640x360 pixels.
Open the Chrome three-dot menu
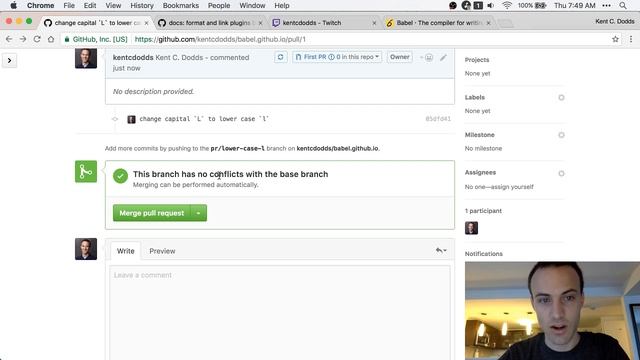click(631, 39)
